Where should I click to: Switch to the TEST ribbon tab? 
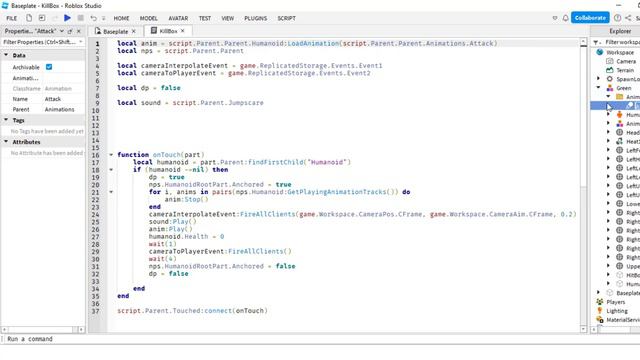[x=205, y=18]
